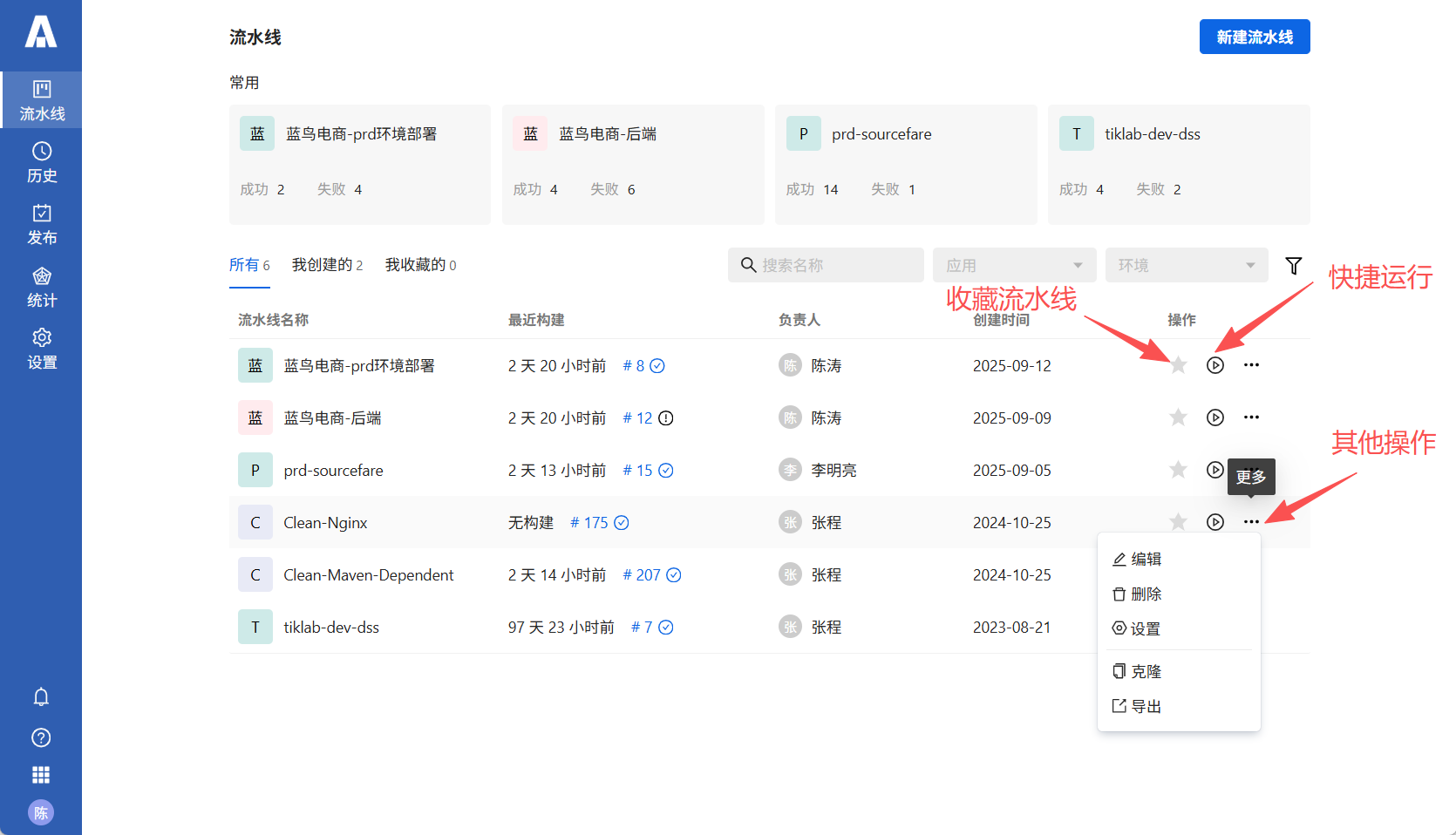The height and width of the screenshot is (835, 1456).
Task: Favorite the tiklab-dev-dss pipeline star
Action: [1178, 626]
